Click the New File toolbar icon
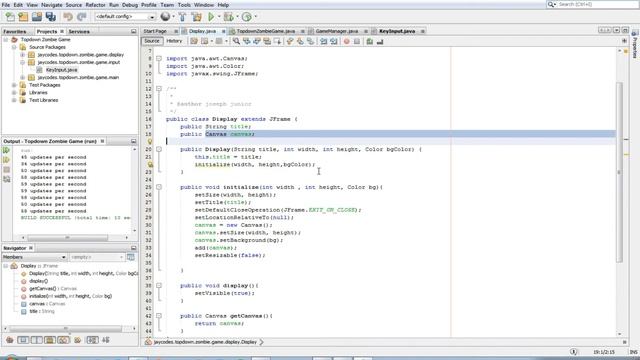 point(10,17)
